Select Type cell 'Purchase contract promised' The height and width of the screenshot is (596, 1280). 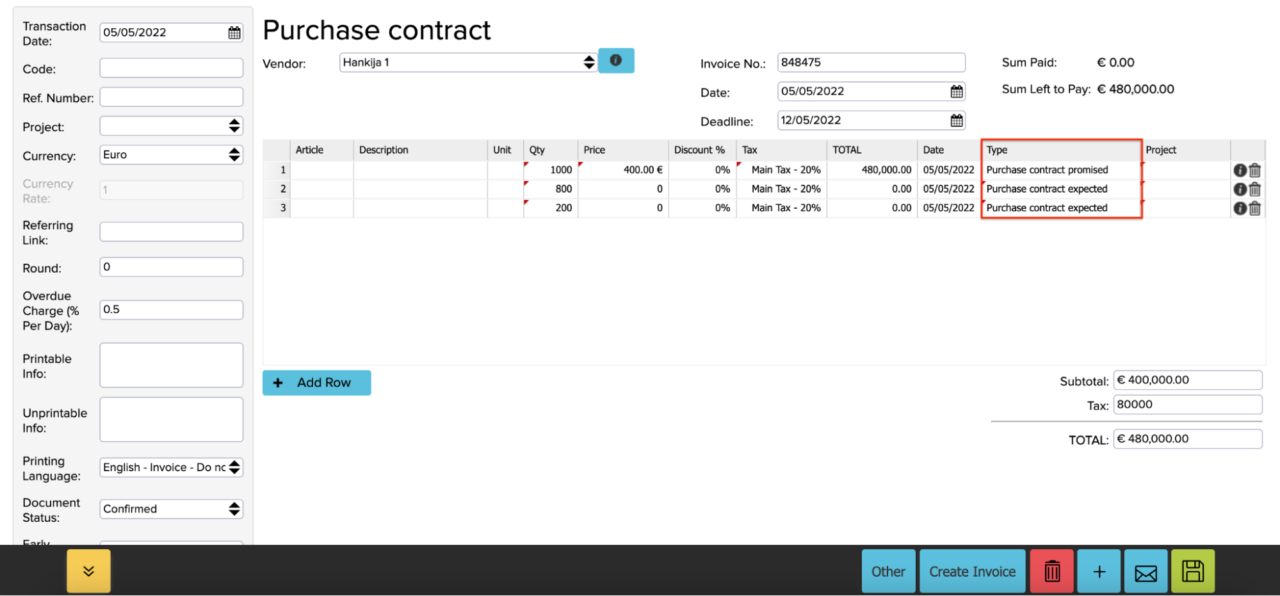tap(1062, 170)
